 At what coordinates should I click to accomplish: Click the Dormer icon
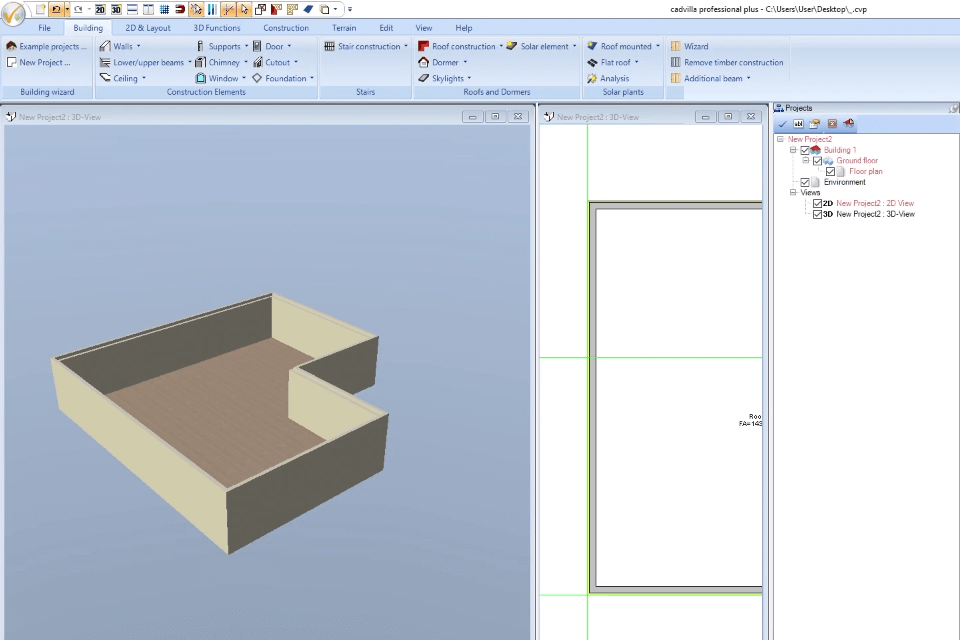pos(423,62)
